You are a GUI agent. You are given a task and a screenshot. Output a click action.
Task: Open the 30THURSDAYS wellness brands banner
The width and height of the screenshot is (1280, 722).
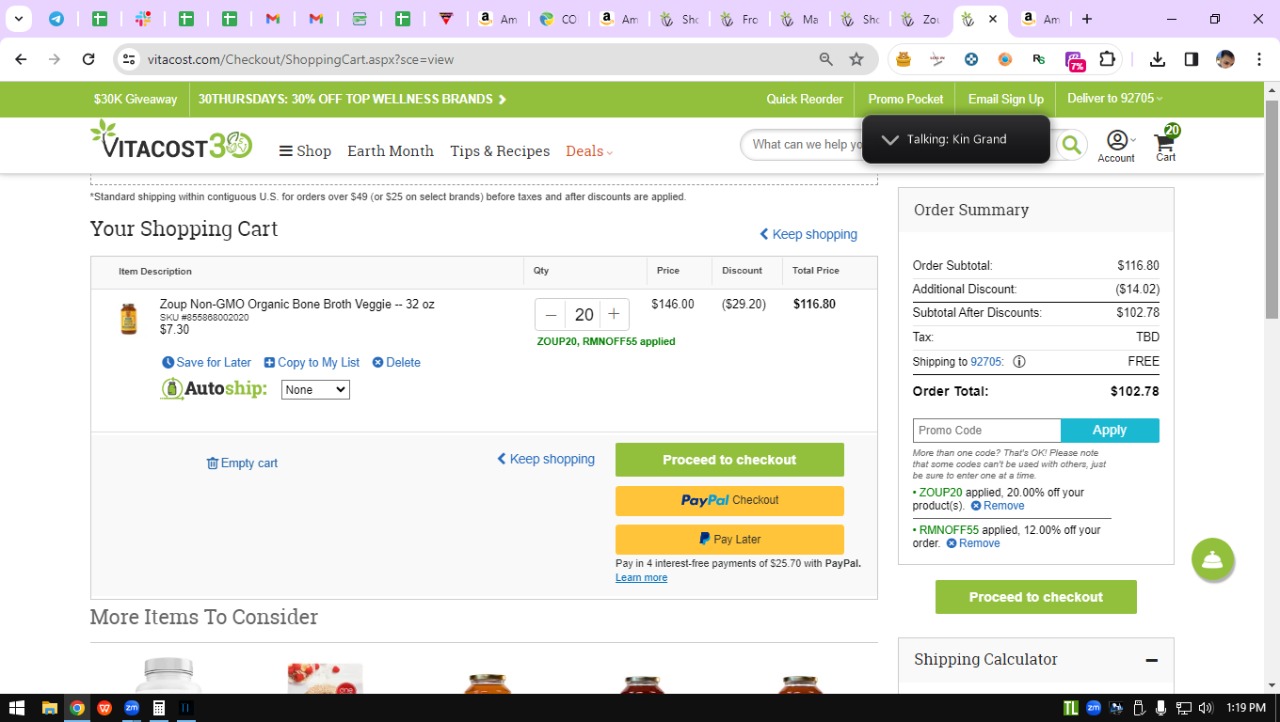click(x=352, y=99)
